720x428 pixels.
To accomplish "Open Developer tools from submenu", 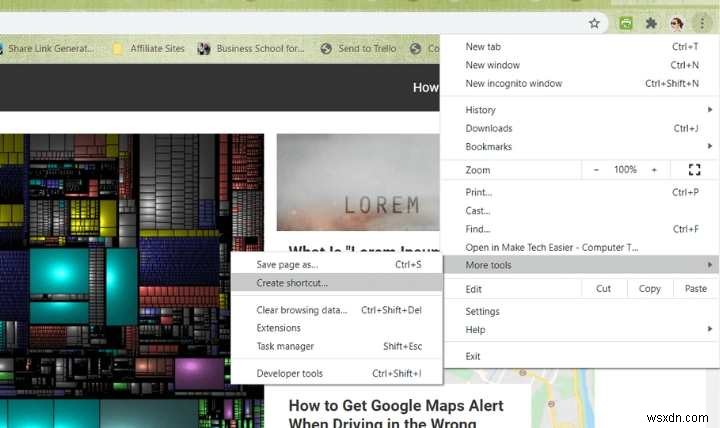I will tap(337, 373).
